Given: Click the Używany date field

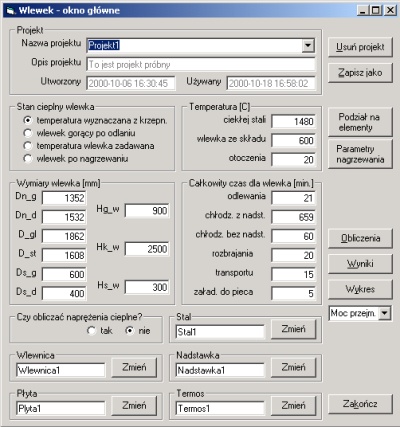Looking at the screenshot, I should tap(271, 83).
